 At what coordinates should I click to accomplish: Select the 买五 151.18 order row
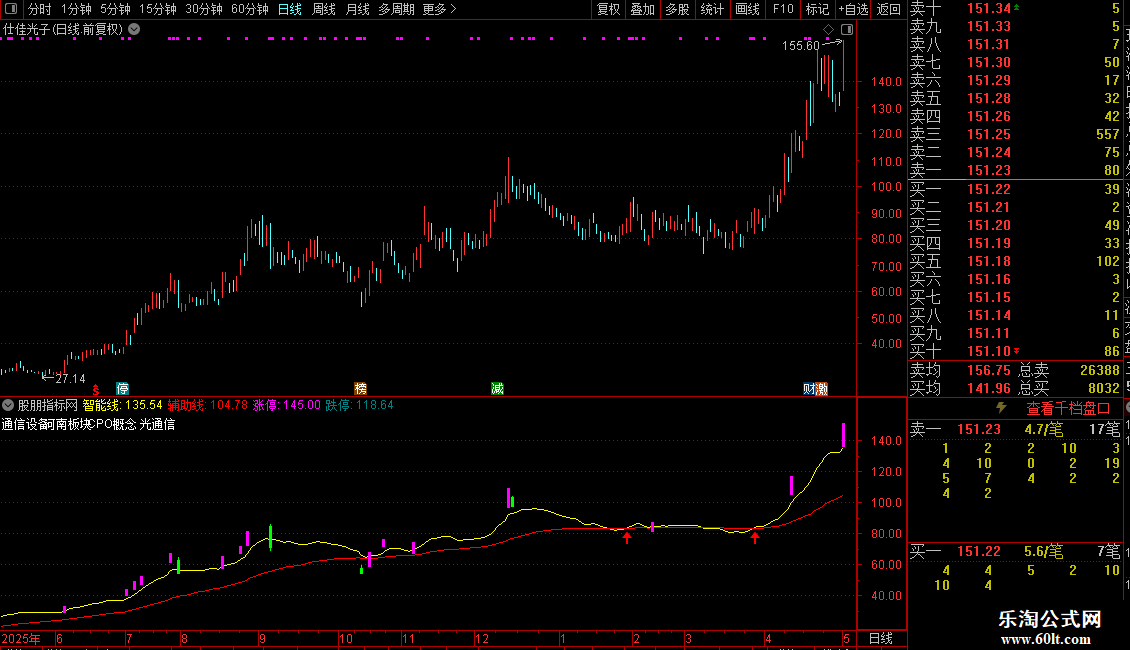tap(1015, 261)
